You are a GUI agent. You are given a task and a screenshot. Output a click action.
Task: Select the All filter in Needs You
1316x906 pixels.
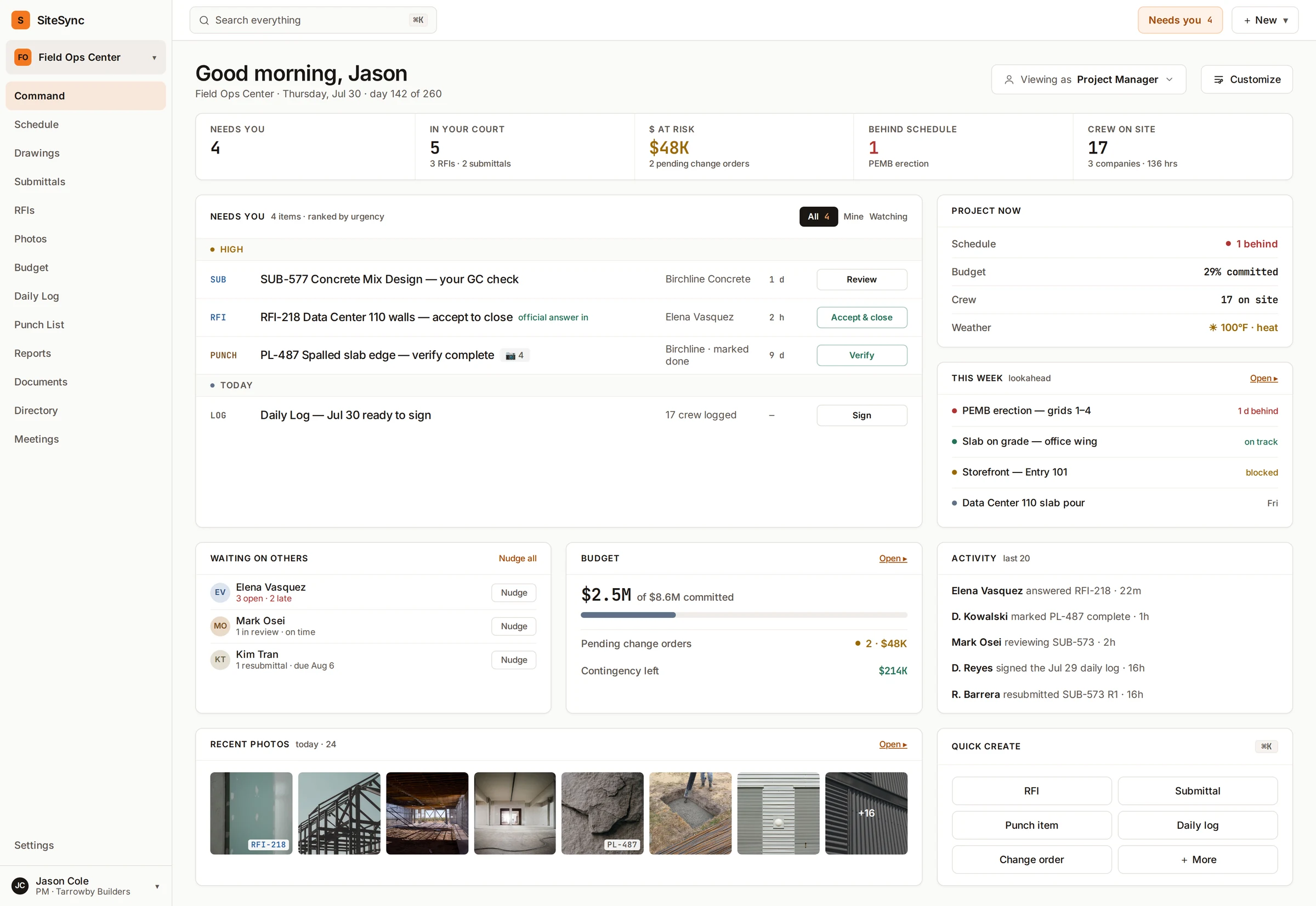coord(819,217)
